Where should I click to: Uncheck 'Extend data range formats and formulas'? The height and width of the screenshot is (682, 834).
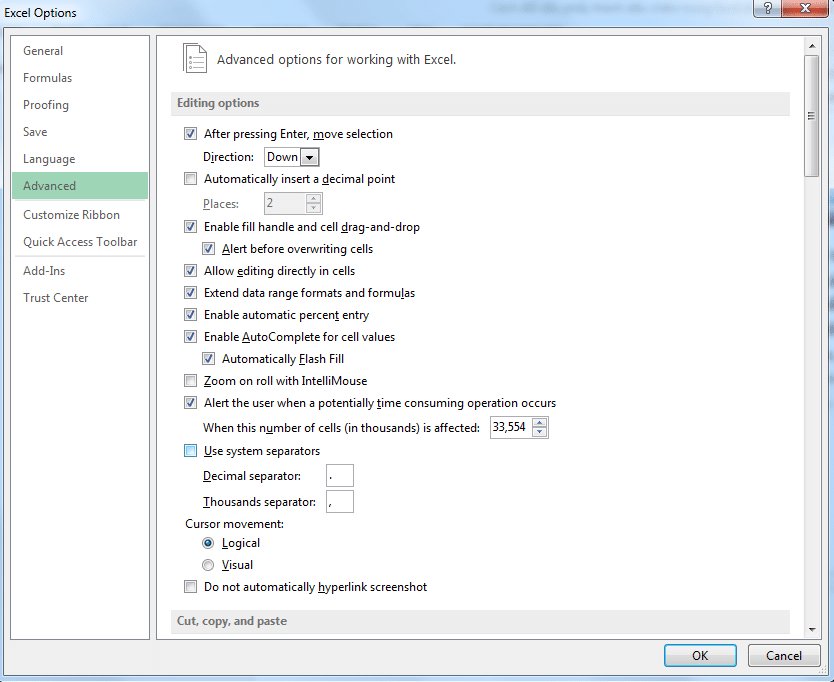[x=190, y=293]
